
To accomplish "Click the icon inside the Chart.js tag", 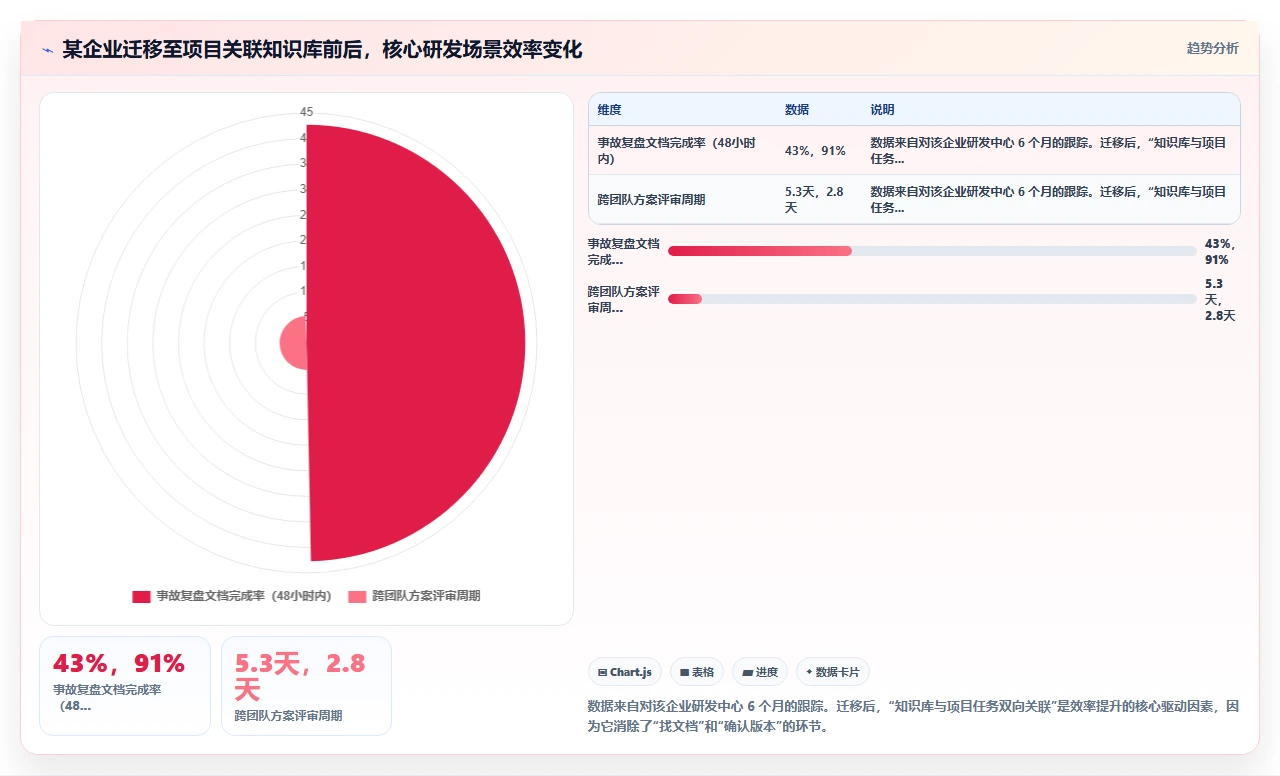I will click(x=602, y=673).
